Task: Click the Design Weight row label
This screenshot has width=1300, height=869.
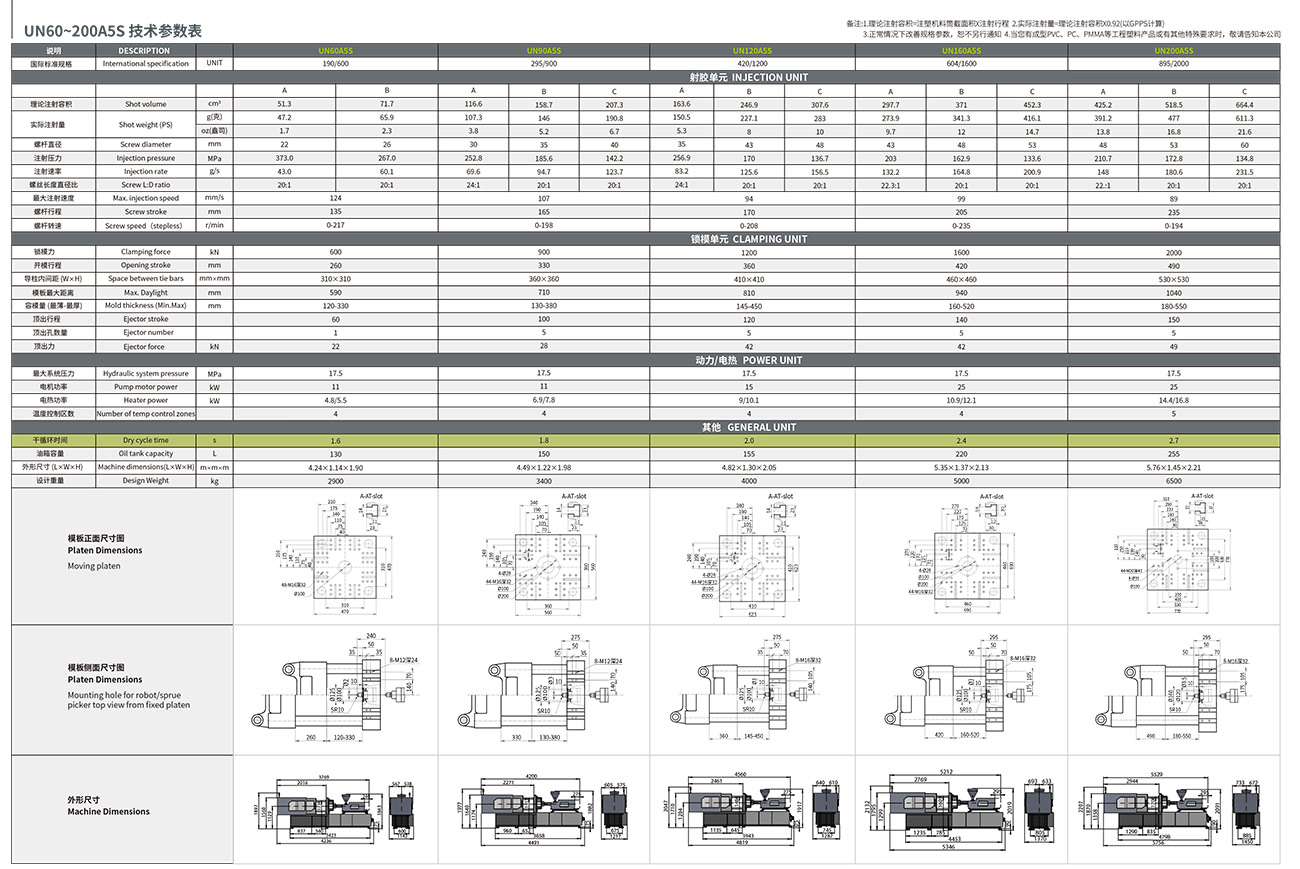Action: [145, 481]
